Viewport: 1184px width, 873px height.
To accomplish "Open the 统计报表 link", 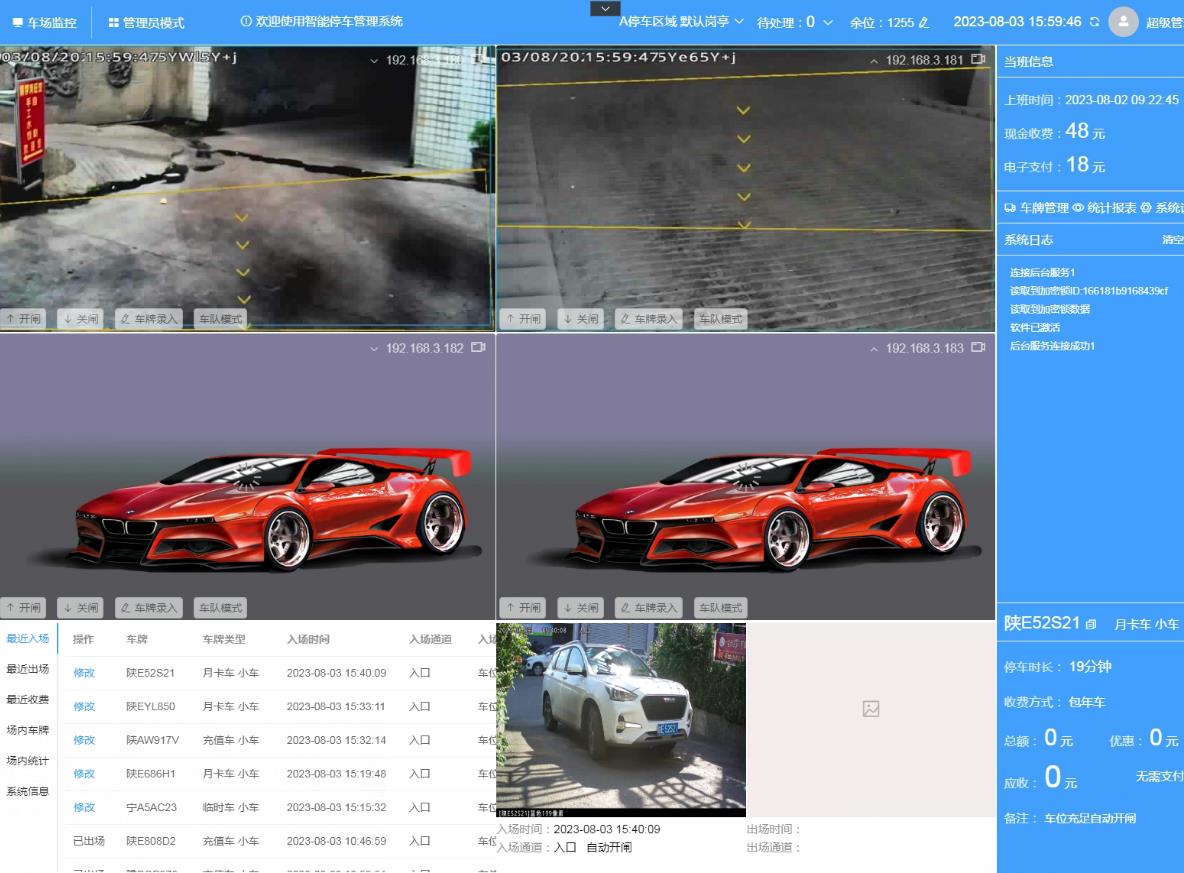I will 1112,208.
